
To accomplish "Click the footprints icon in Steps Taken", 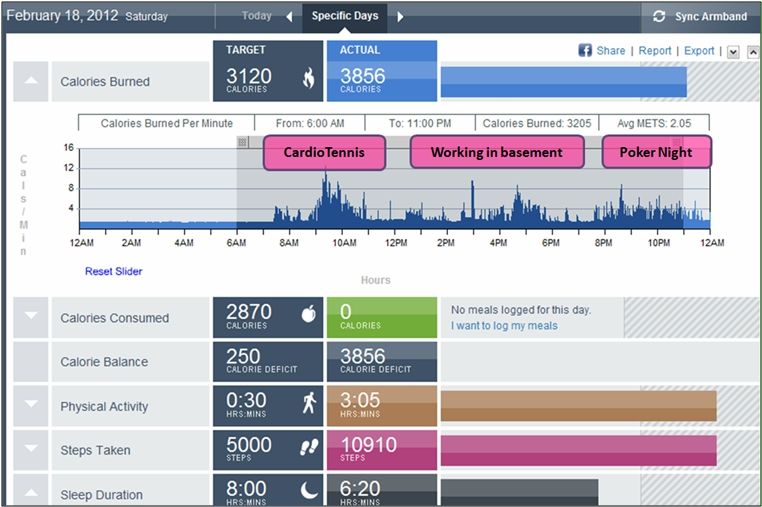I will [309, 447].
